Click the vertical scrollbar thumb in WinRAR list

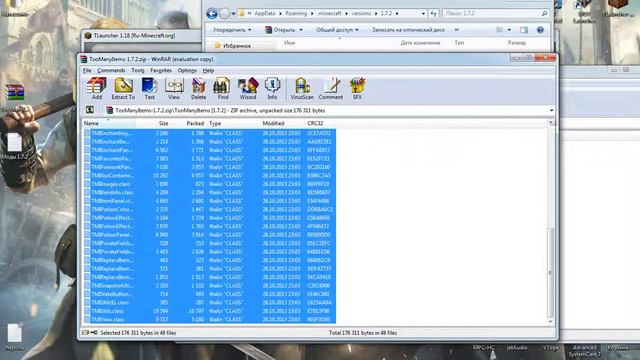(550, 272)
